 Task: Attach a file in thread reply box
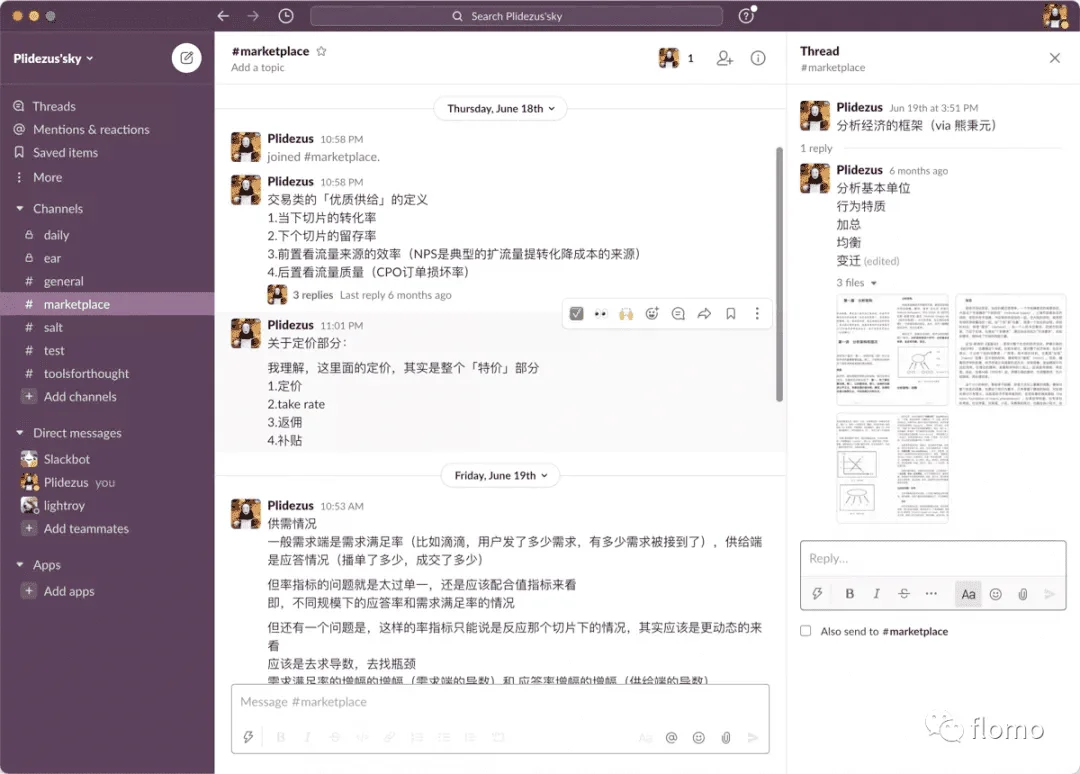coord(1022,593)
